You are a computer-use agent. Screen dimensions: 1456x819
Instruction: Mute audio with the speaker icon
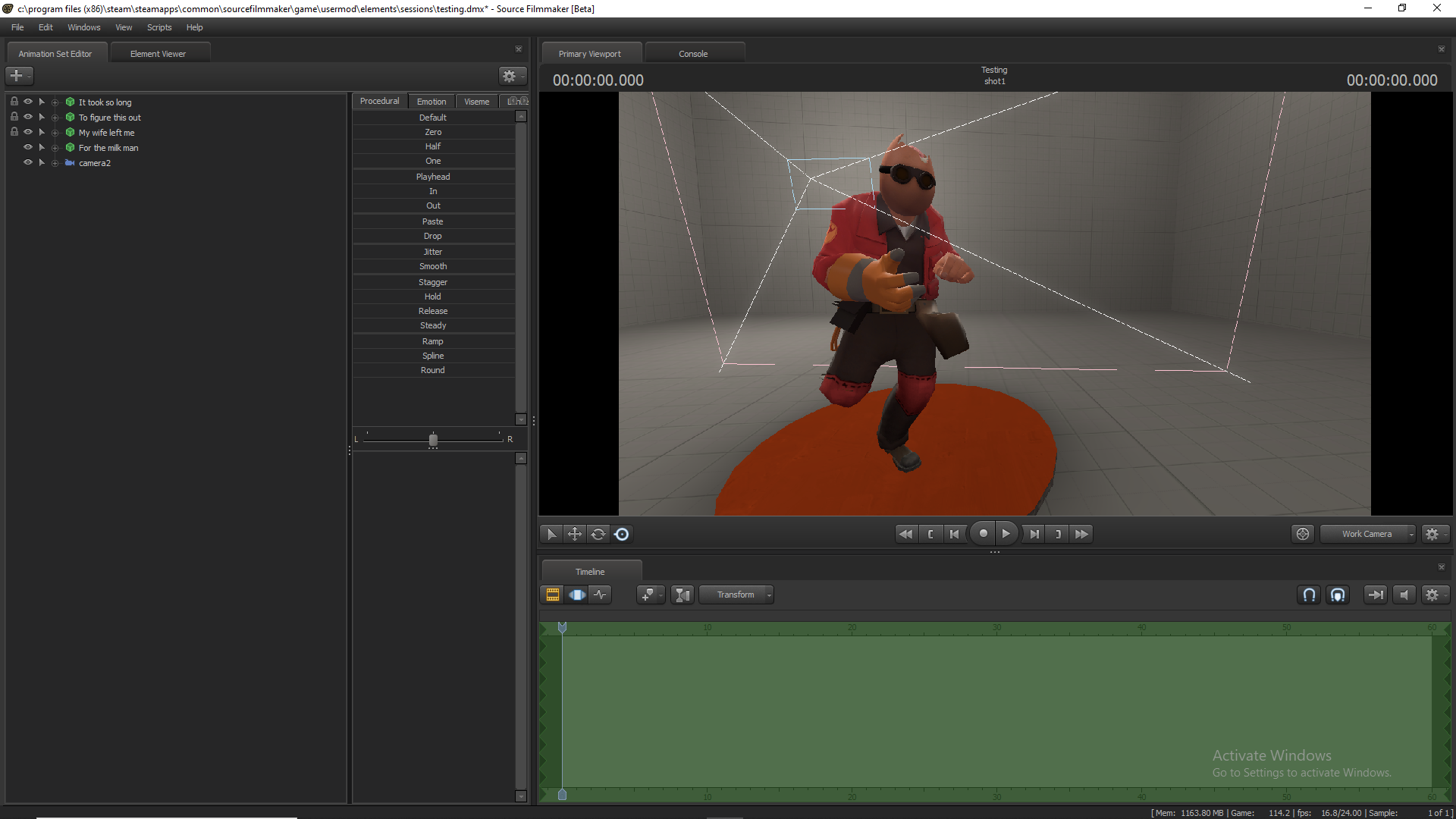point(1404,595)
